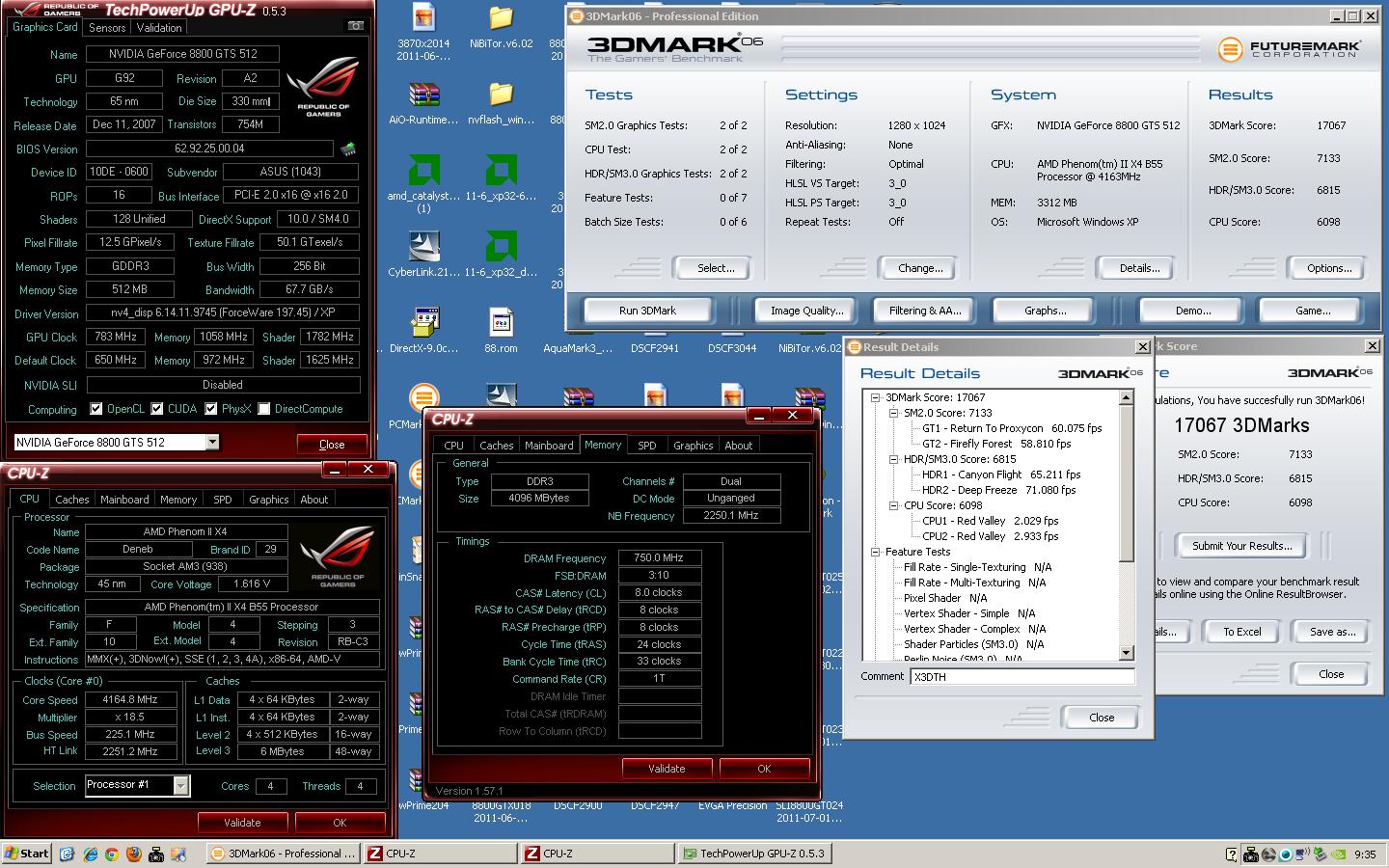Click the Save as... button

pos(1332,632)
